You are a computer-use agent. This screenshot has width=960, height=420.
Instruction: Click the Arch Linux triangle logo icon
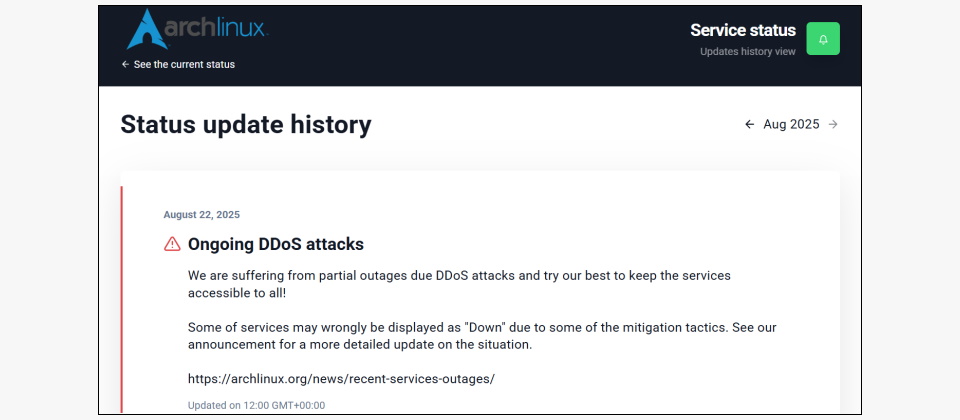(x=144, y=29)
